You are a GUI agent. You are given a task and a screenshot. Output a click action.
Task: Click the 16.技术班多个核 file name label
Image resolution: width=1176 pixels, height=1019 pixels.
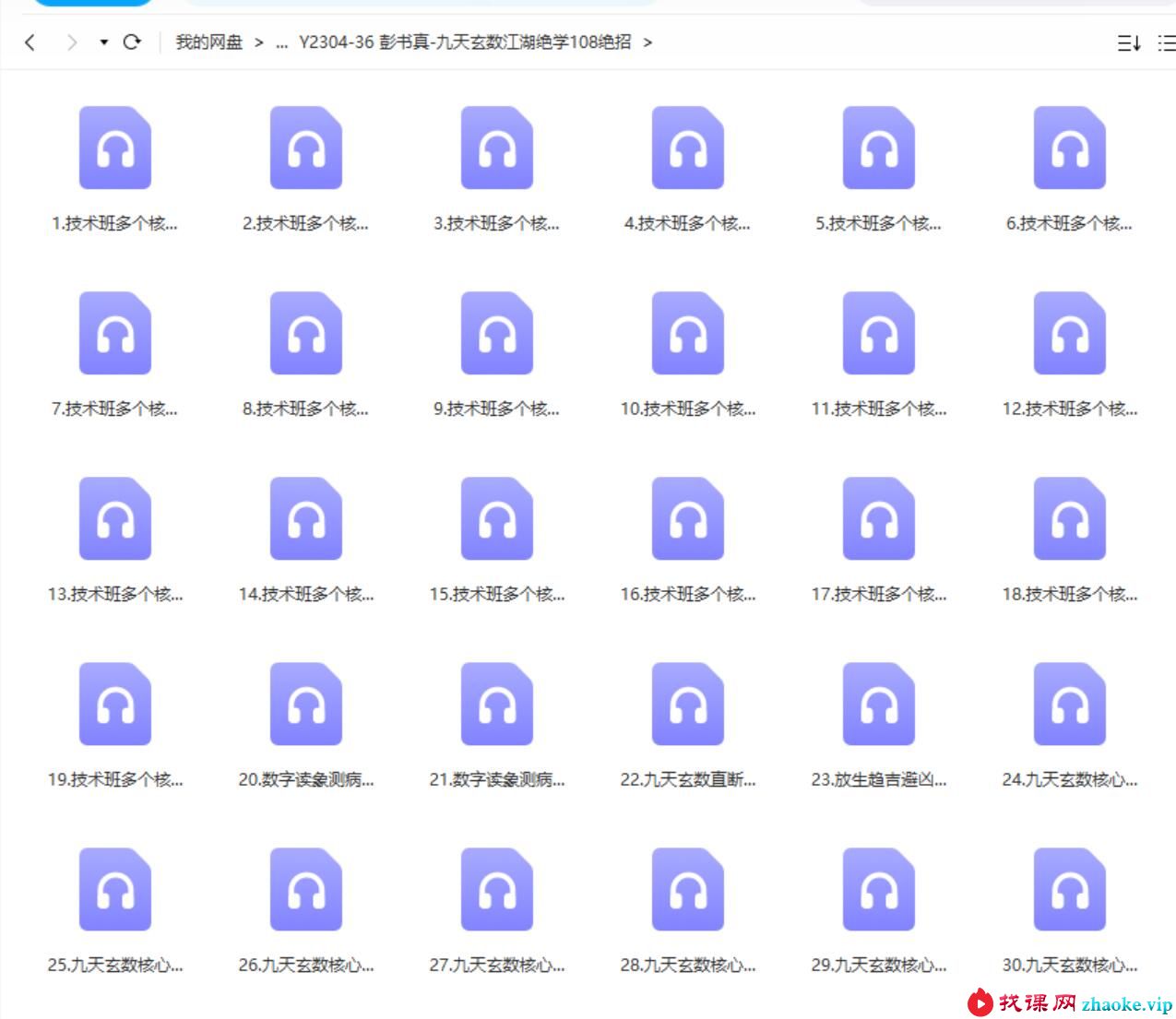pyautogui.click(x=688, y=595)
